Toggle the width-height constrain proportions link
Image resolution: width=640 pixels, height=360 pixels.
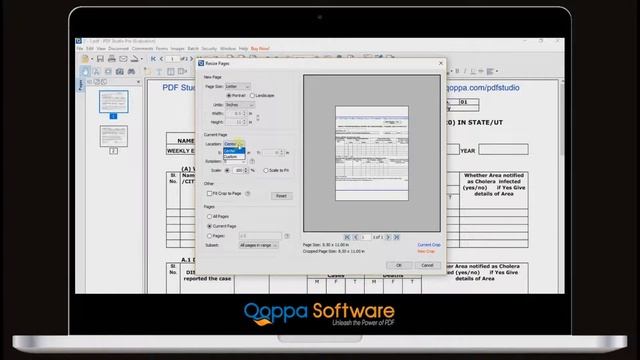[x=258, y=118]
